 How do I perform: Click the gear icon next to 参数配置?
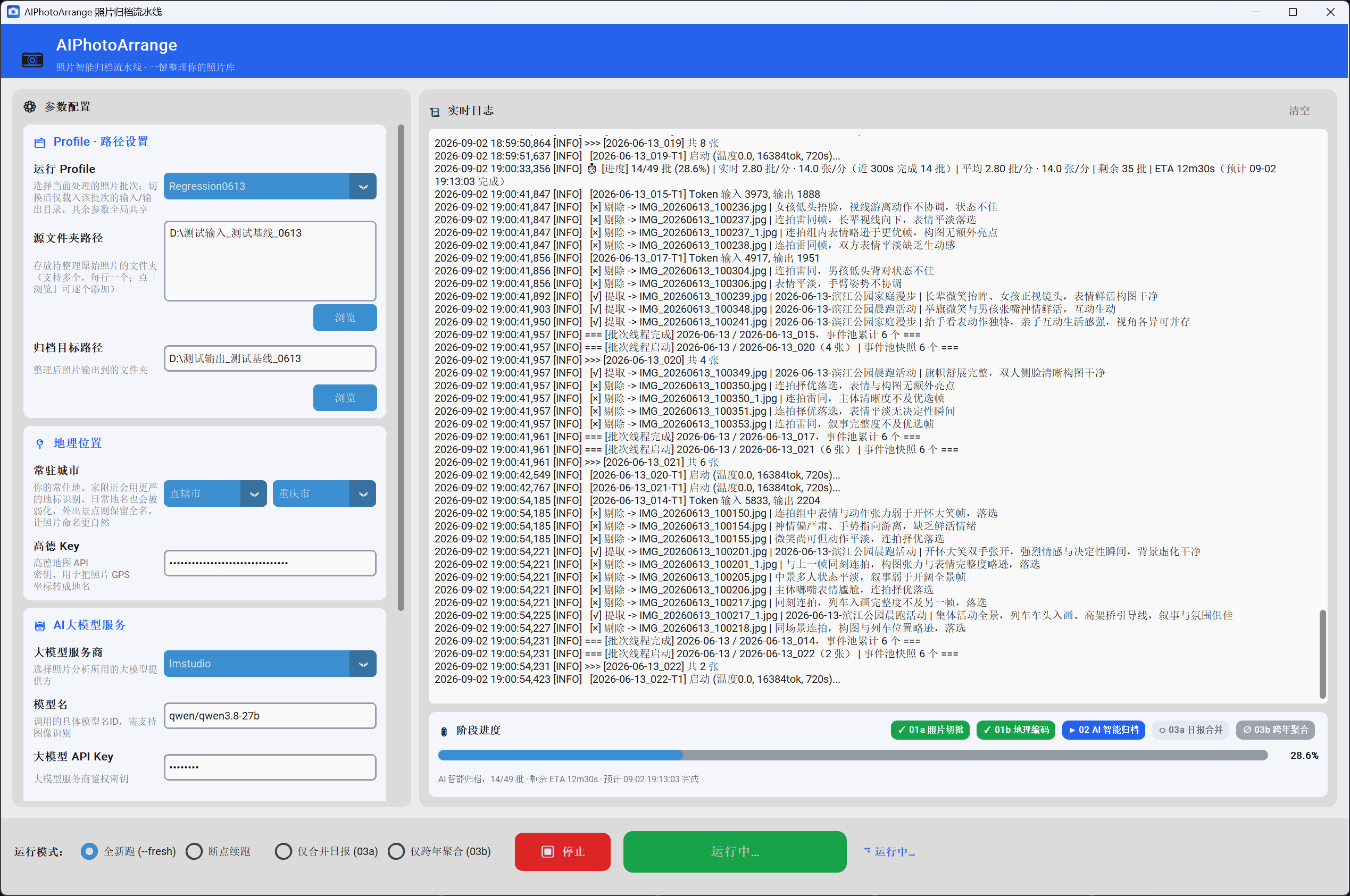[x=30, y=107]
